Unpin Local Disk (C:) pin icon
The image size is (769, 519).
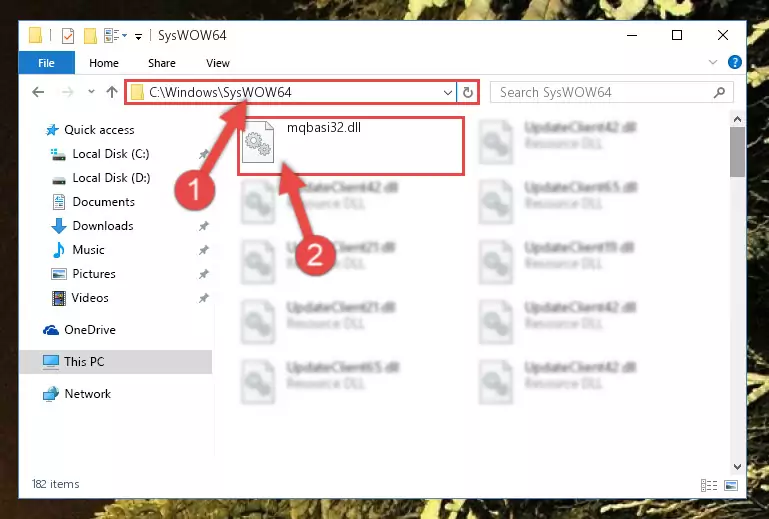click(x=203, y=155)
